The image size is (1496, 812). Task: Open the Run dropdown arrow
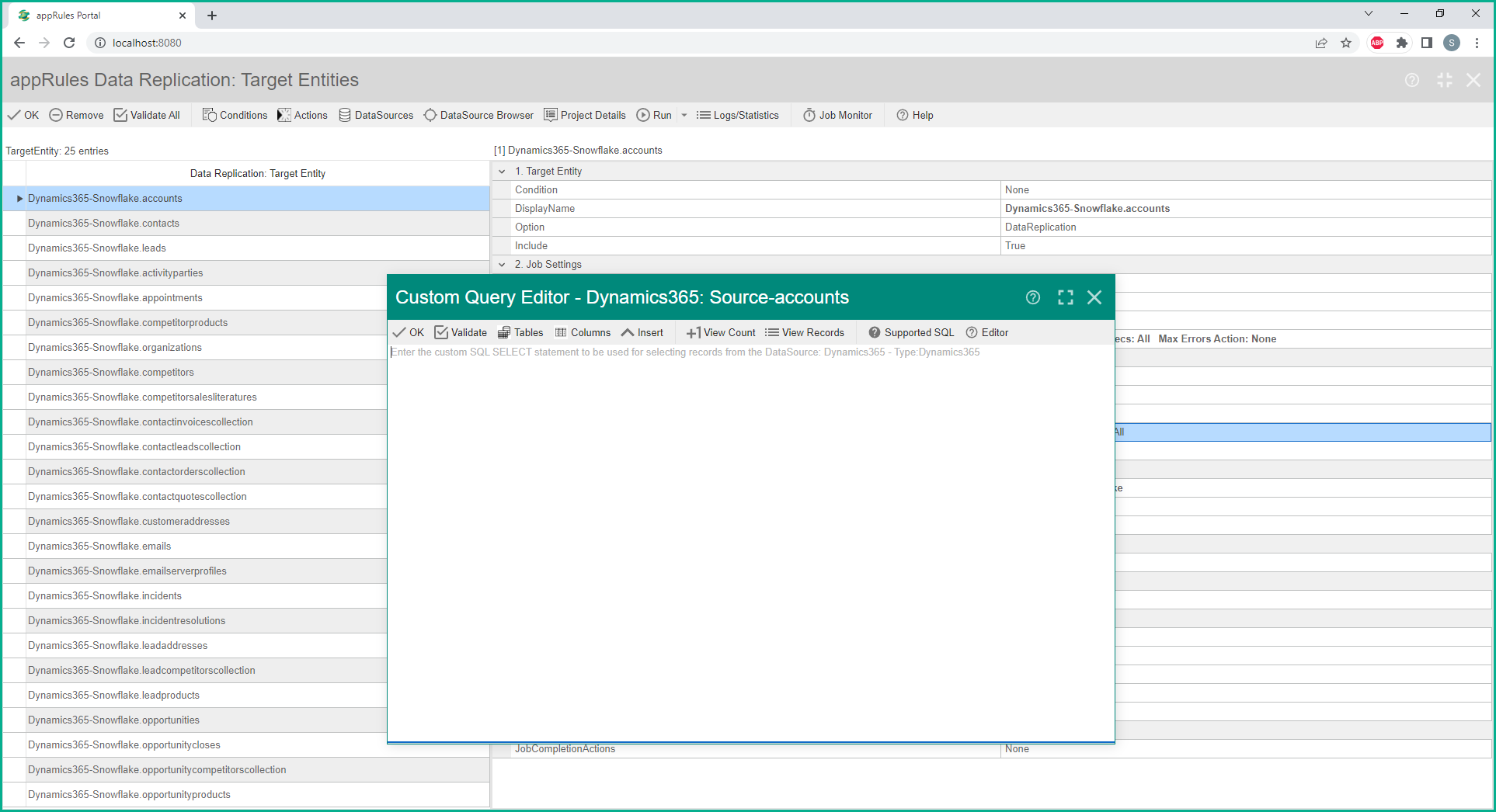pyautogui.click(x=684, y=115)
